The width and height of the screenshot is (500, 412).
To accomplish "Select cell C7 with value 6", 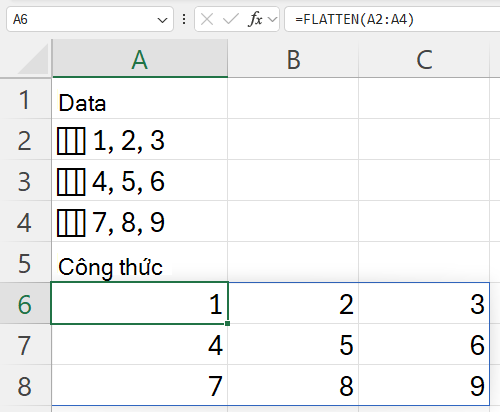I will [x=424, y=344].
